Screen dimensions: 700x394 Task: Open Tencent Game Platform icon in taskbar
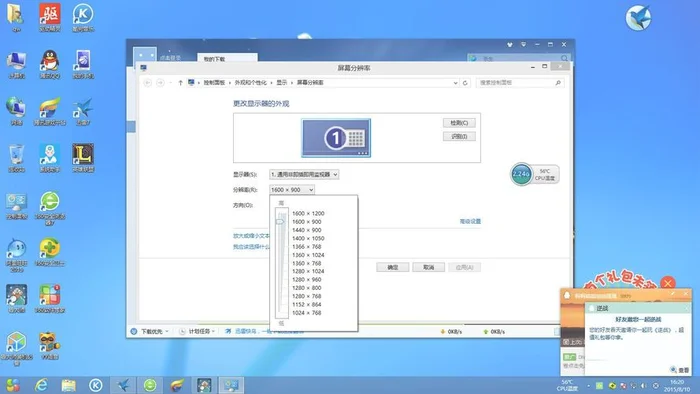[x=177, y=385]
